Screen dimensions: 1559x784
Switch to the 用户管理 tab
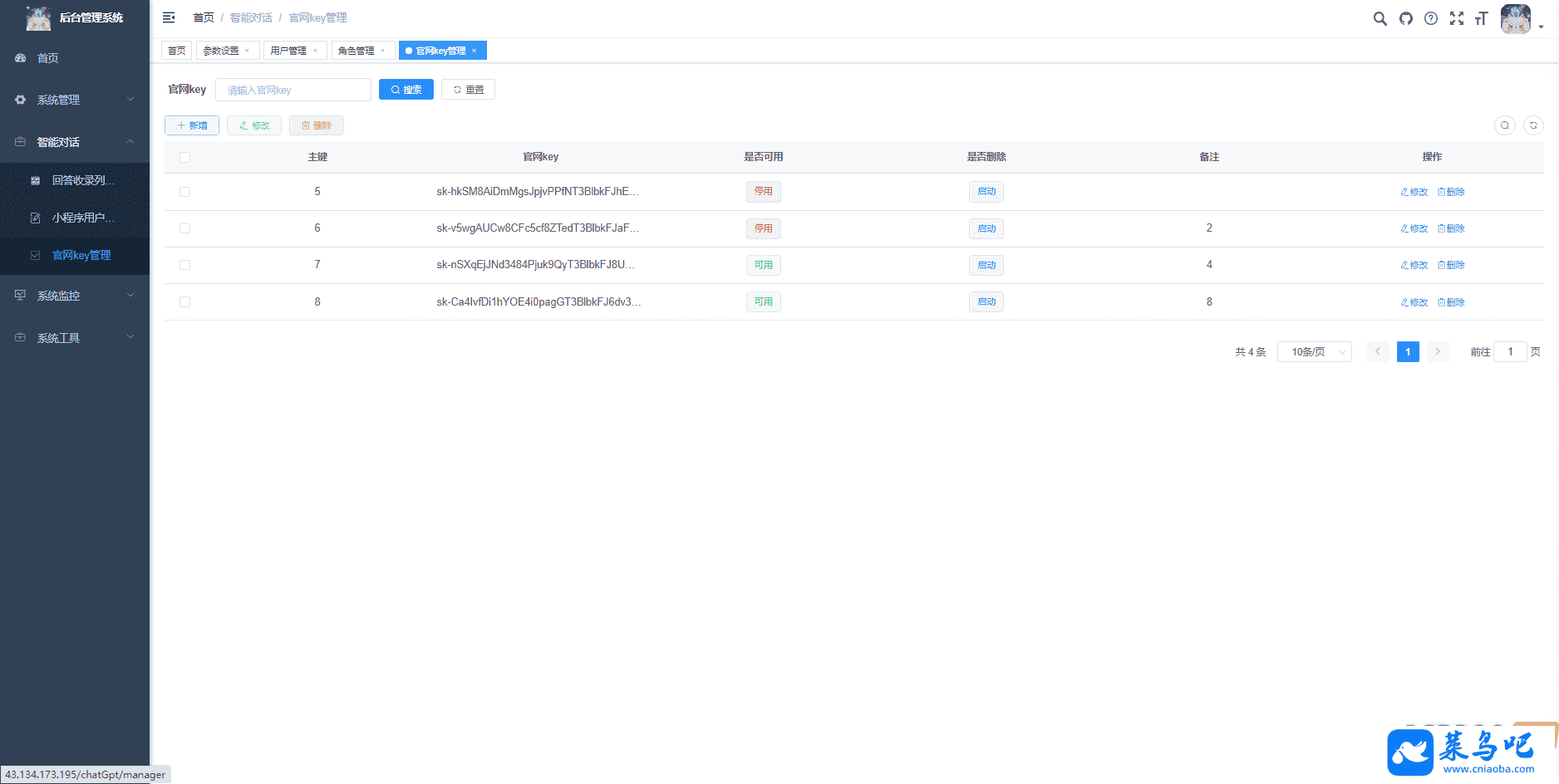(288, 51)
